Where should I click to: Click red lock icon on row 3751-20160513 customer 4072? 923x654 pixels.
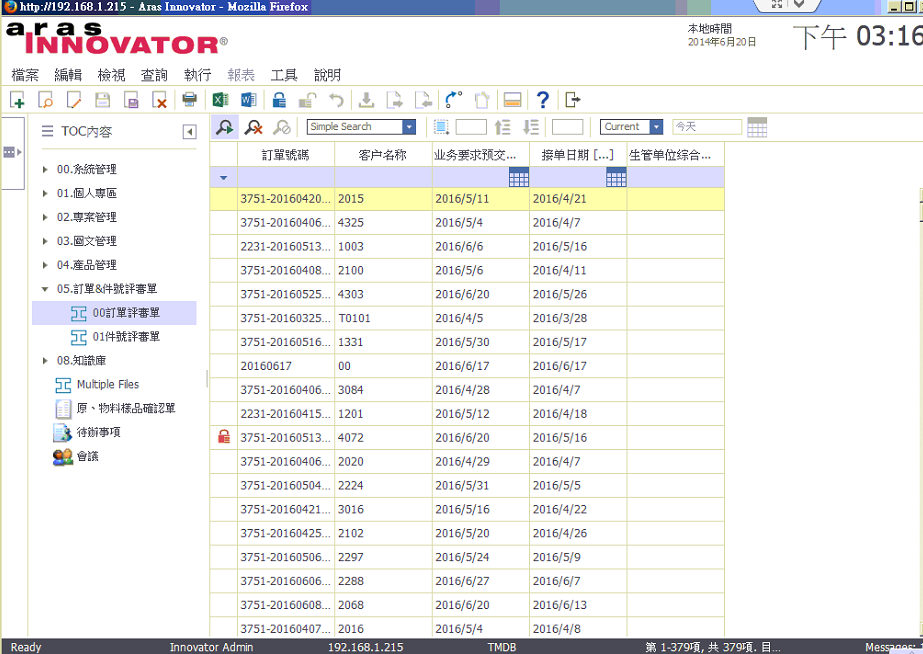224,437
